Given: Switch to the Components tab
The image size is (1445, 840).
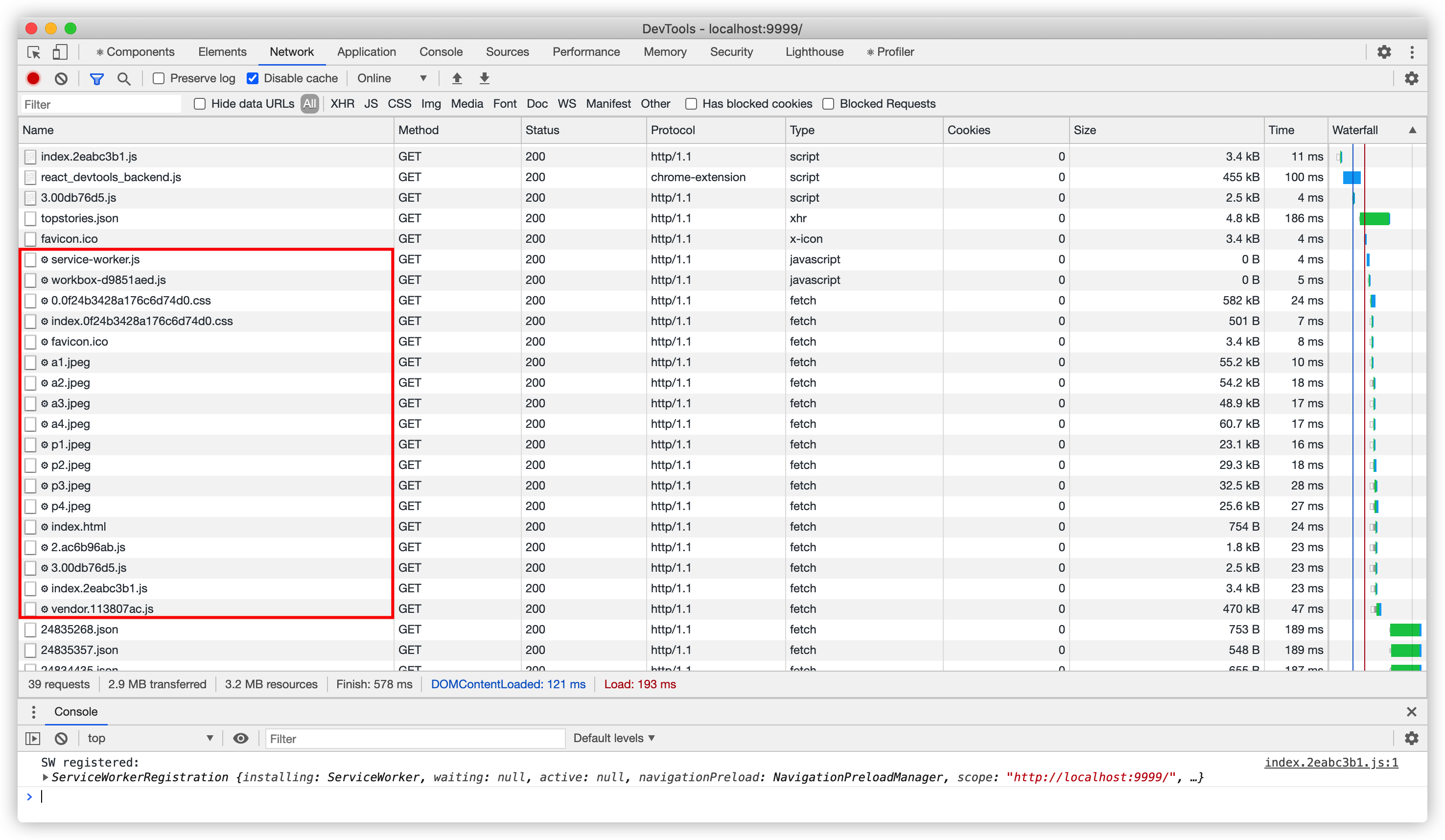Looking at the screenshot, I should tap(135, 52).
